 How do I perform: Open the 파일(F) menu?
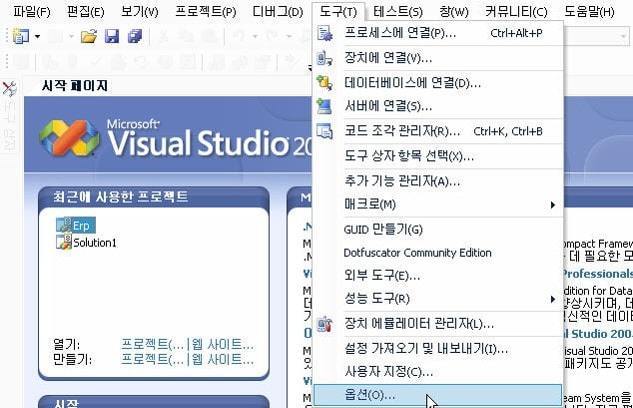click(31, 11)
